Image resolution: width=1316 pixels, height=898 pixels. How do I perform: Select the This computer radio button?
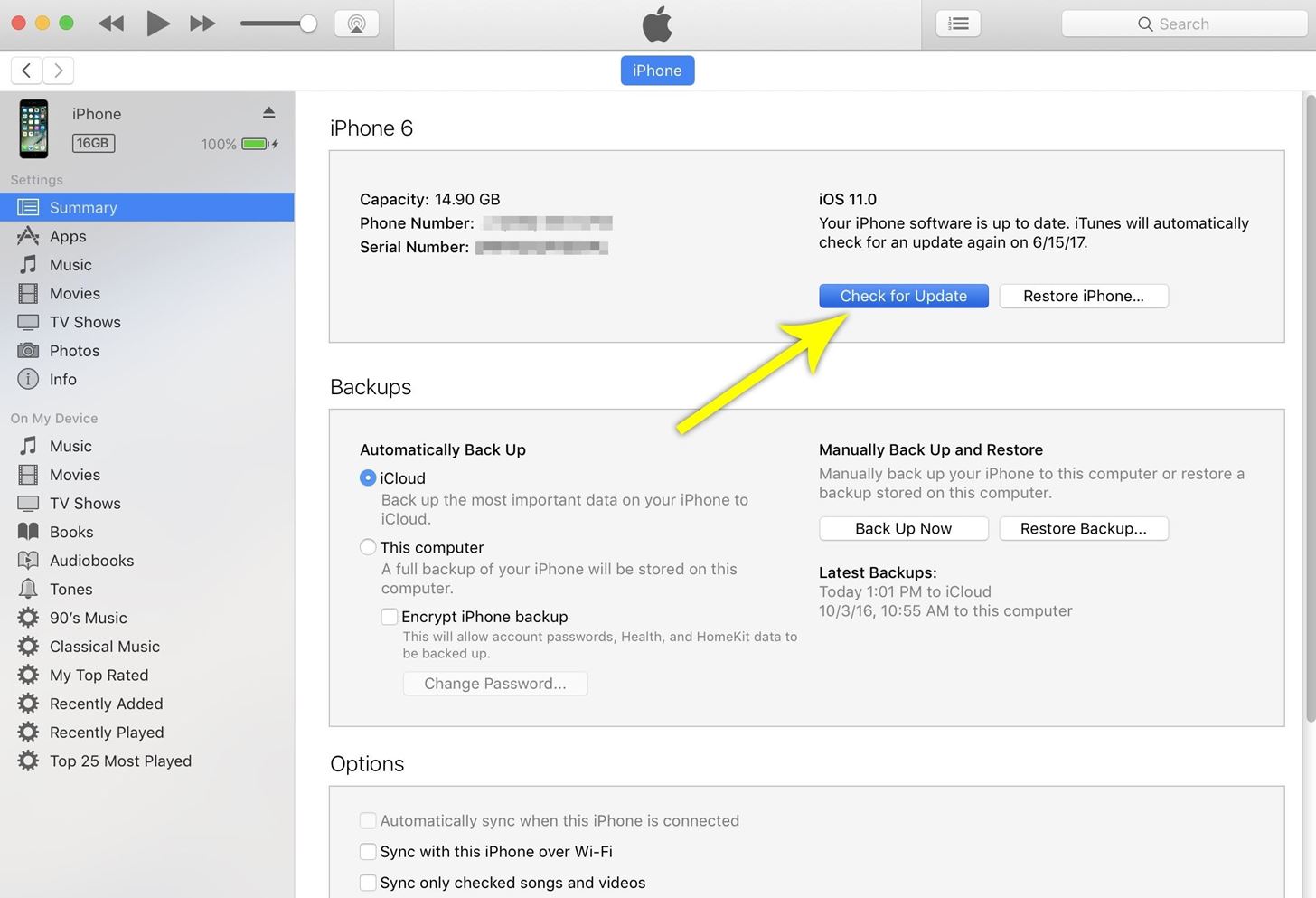click(x=368, y=547)
